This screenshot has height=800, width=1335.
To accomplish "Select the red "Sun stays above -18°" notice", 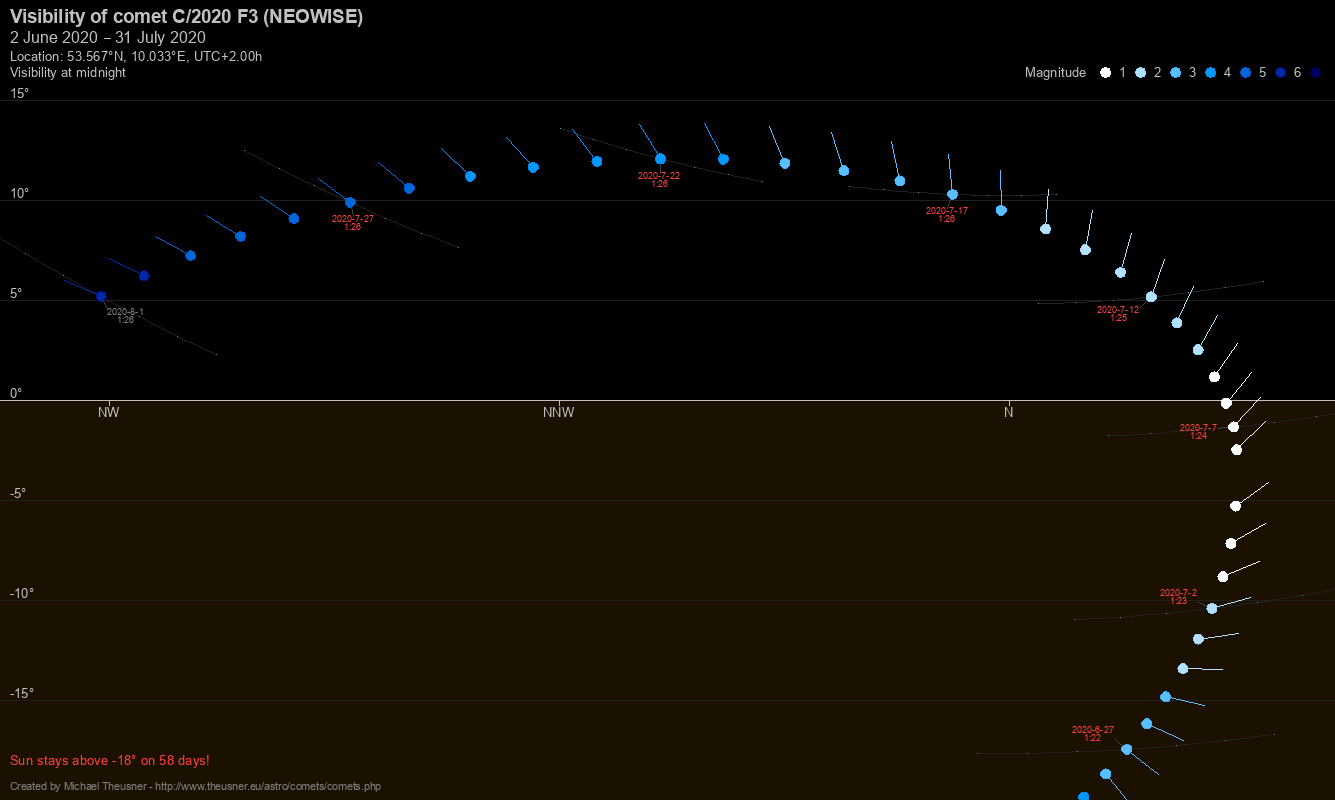I will tap(110, 761).
